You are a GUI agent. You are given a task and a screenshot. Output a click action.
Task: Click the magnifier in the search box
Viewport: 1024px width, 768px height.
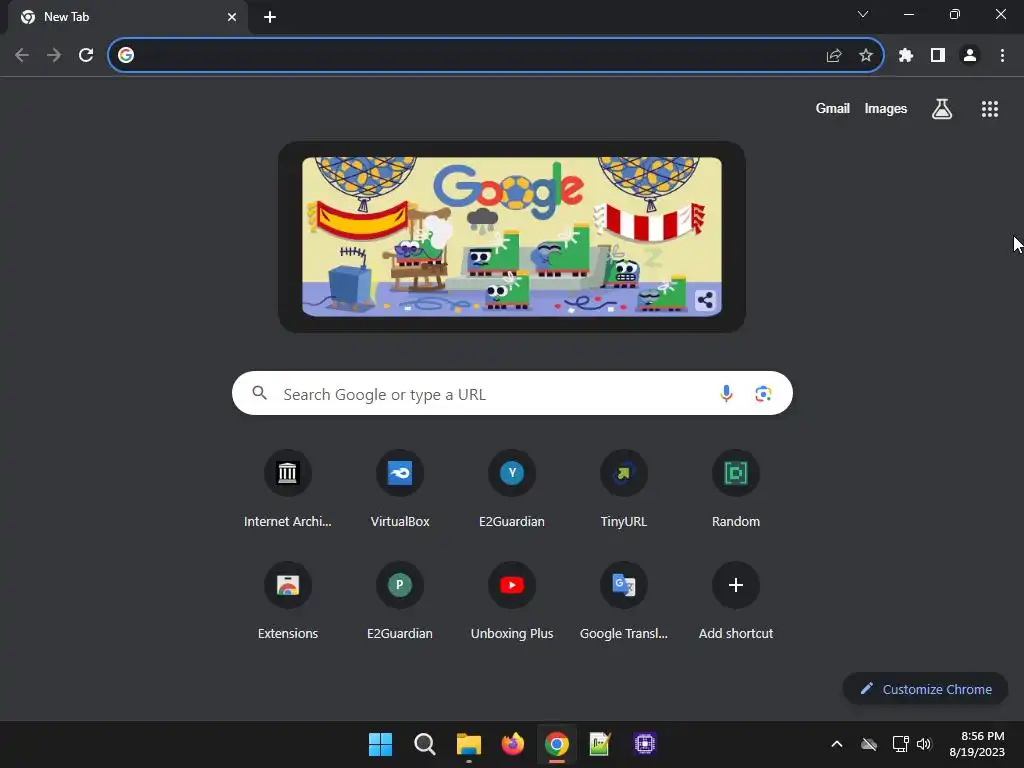[x=260, y=393]
